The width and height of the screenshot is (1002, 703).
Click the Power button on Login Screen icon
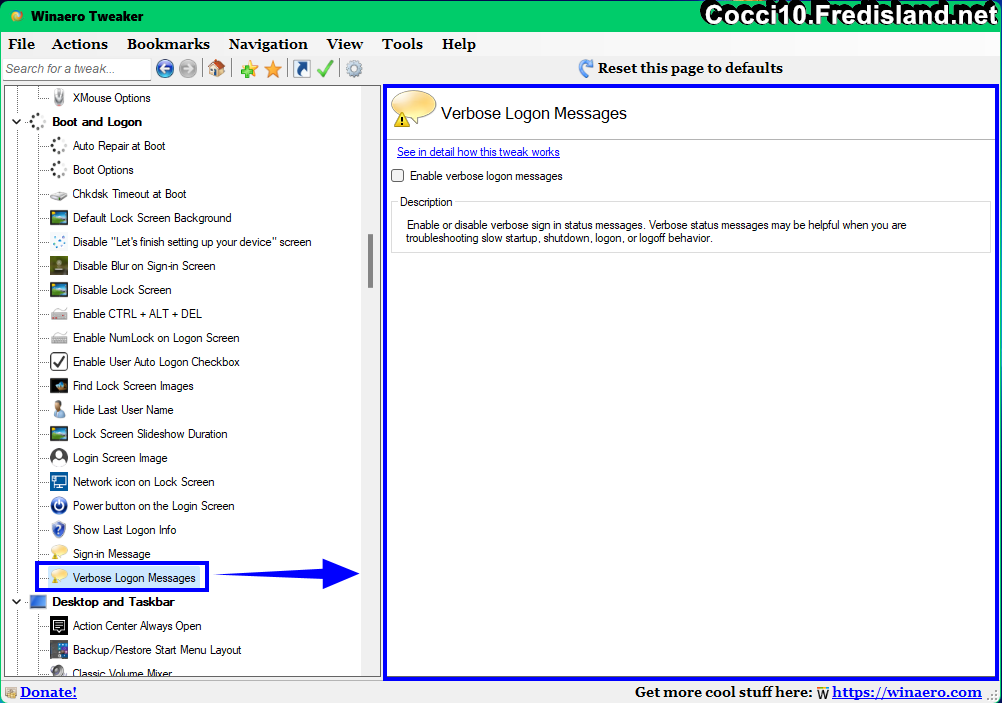tap(59, 506)
